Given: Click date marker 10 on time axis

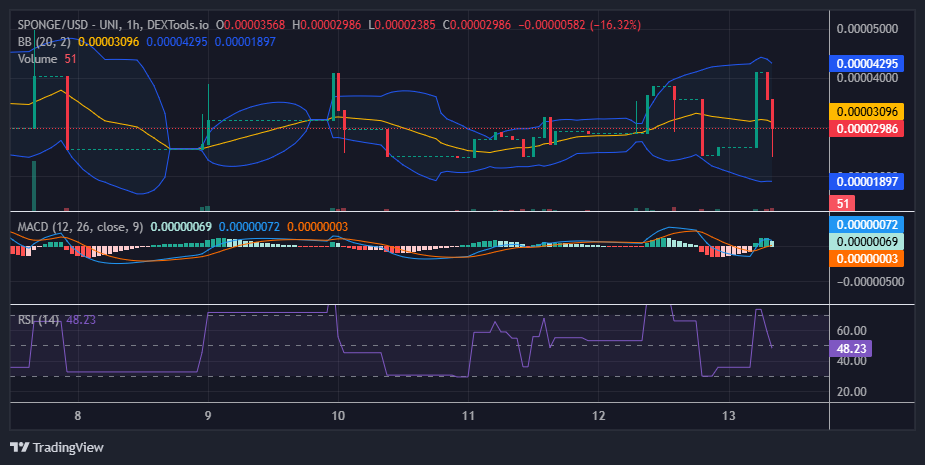Looking at the screenshot, I should tap(338, 416).
